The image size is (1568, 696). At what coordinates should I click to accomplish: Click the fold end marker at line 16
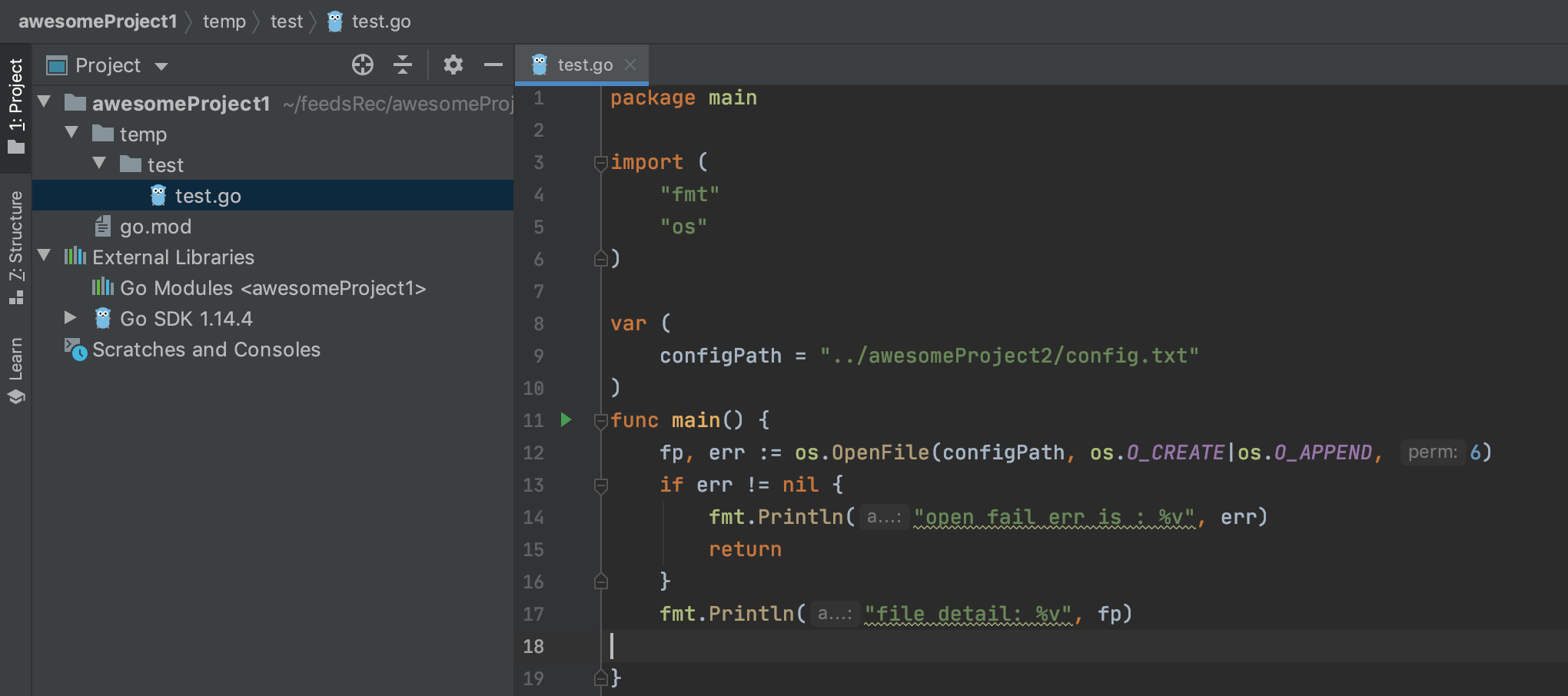(x=601, y=581)
